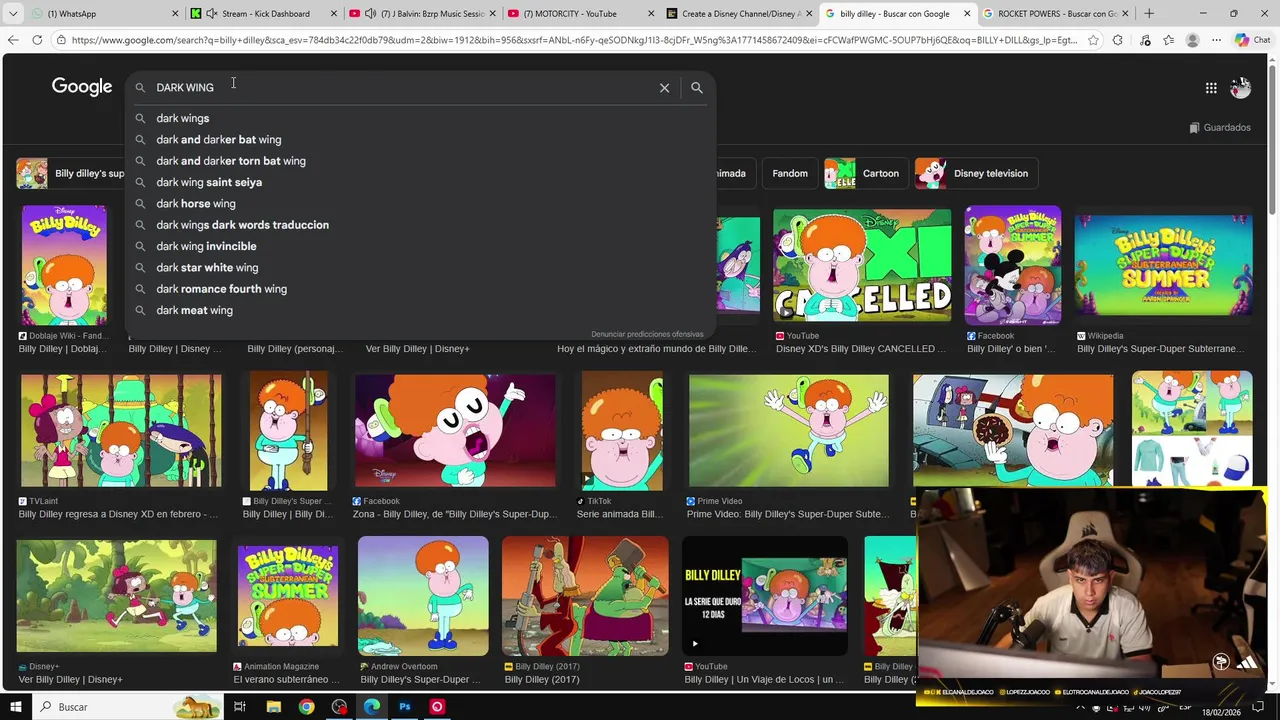Open the Prime Video Billy Dilley image
Image resolution: width=1280 pixels, height=720 pixels.
tap(788, 431)
